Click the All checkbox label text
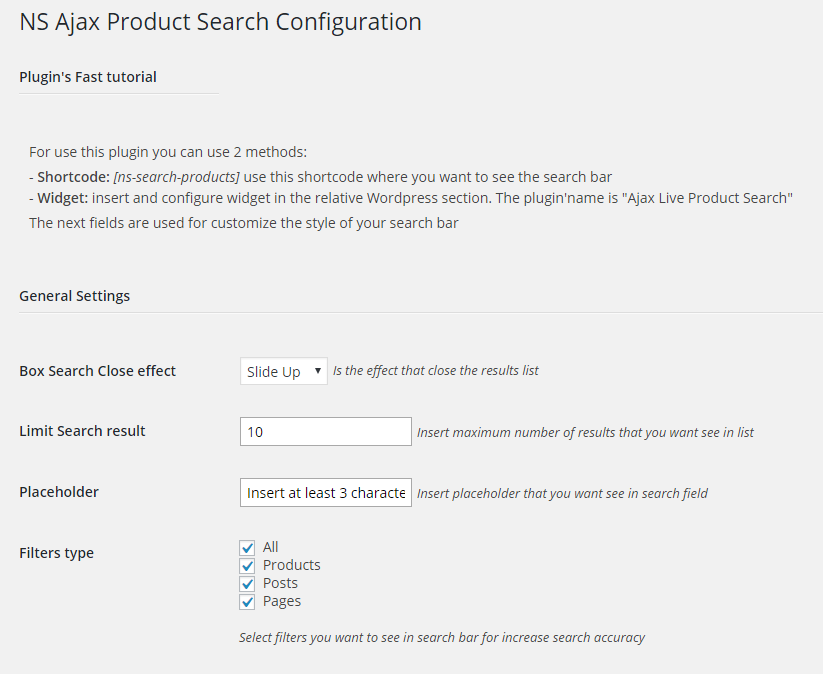 tap(270, 547)
